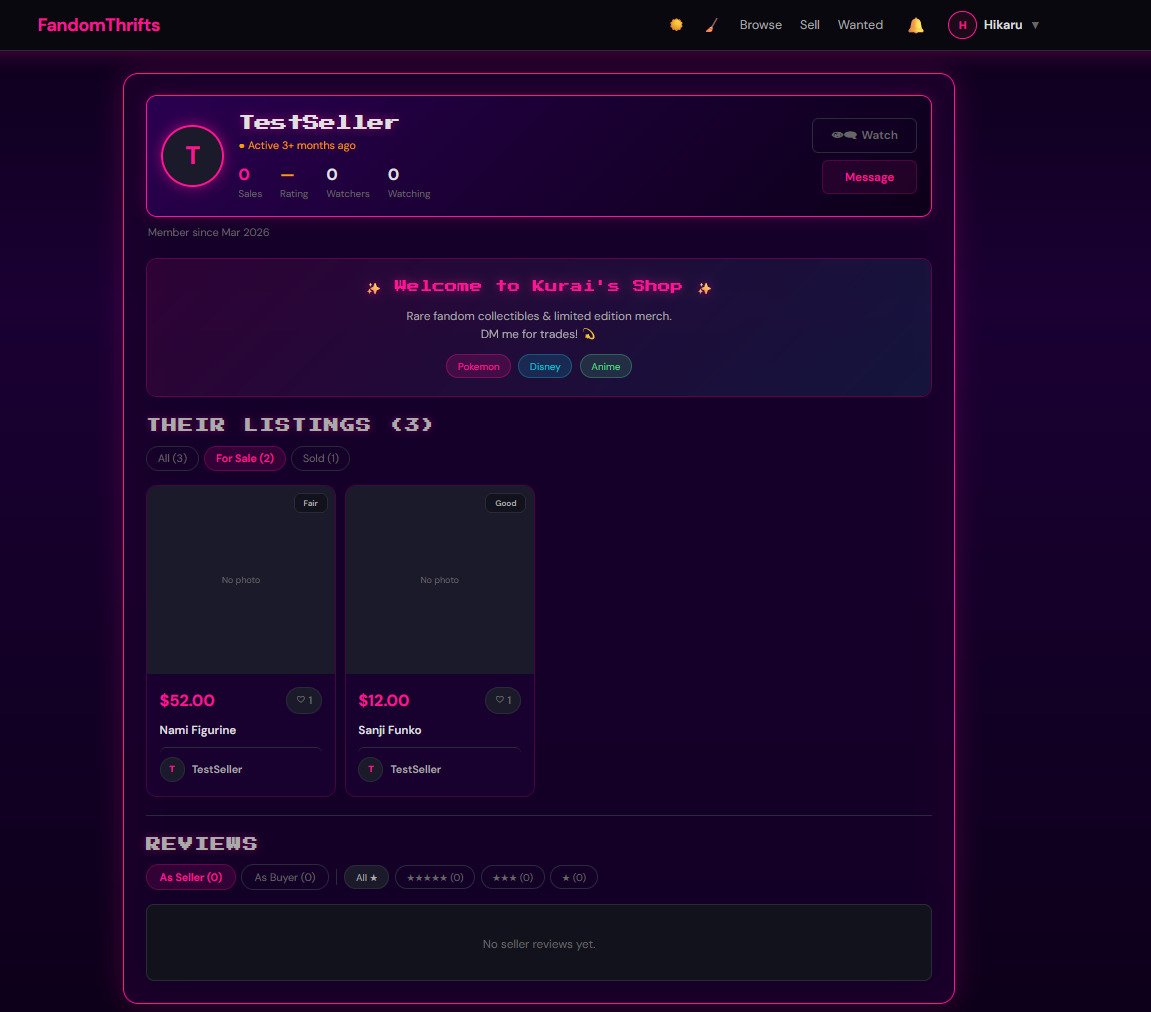The width and height of the screenshot is (1151, 1012).
Task: Click the Watchers count stat
Action: 347,182
